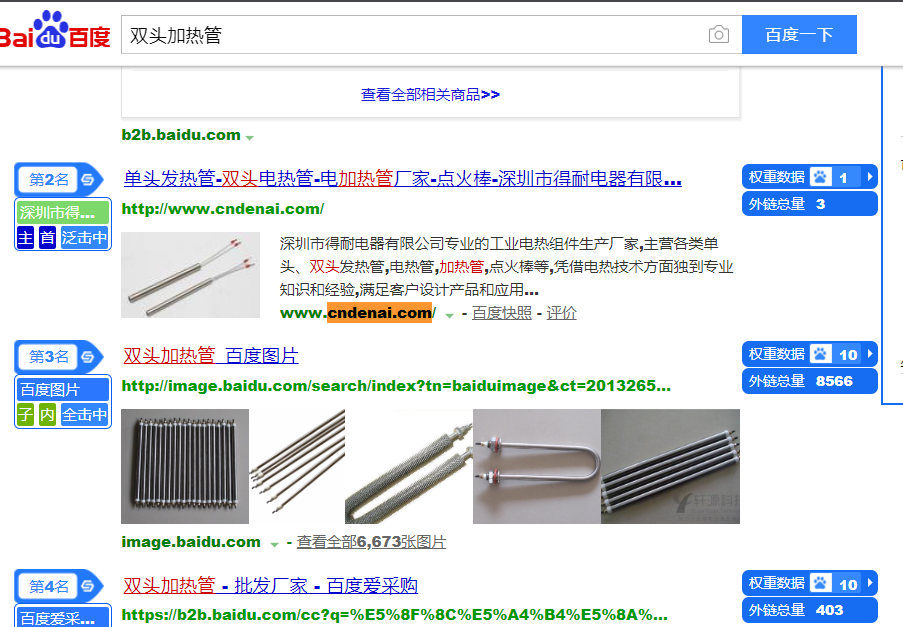Click the 主 tag under 第2名
This screenshot has height=627, width=903.
coord(25,237)
